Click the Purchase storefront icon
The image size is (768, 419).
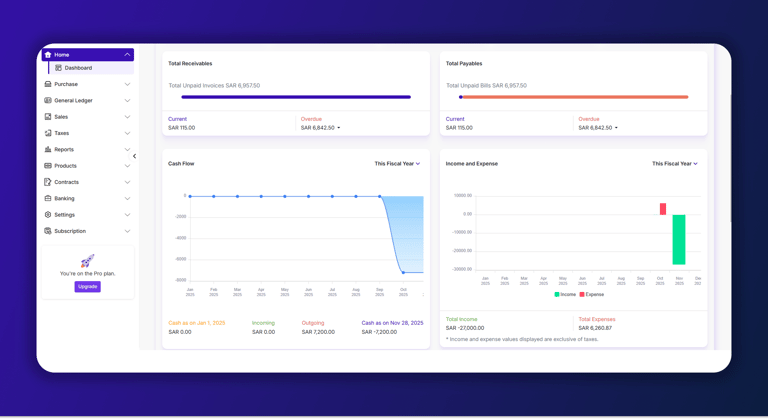click(48, 84)
